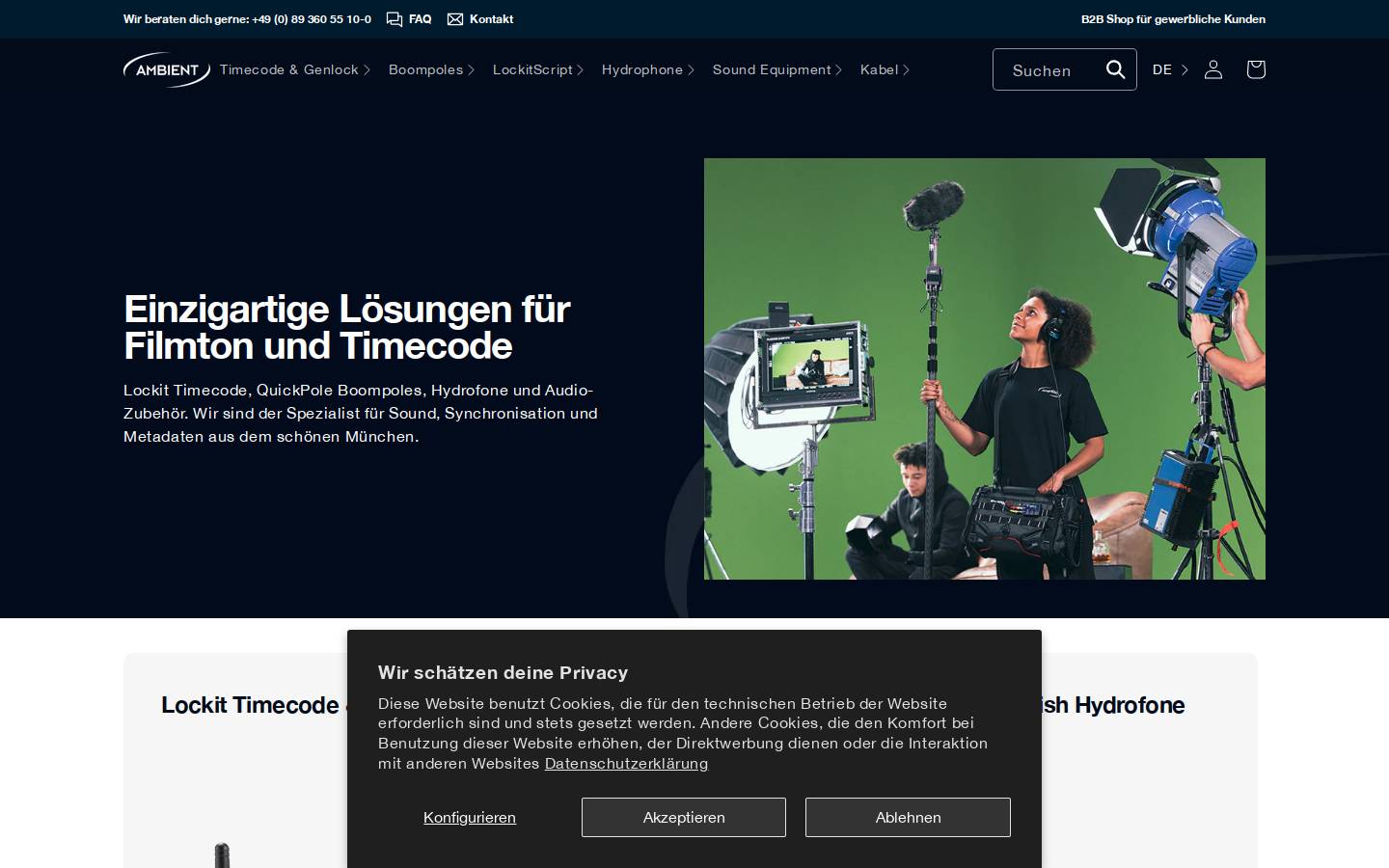Expand the Boompoles menu

point(431,69)
